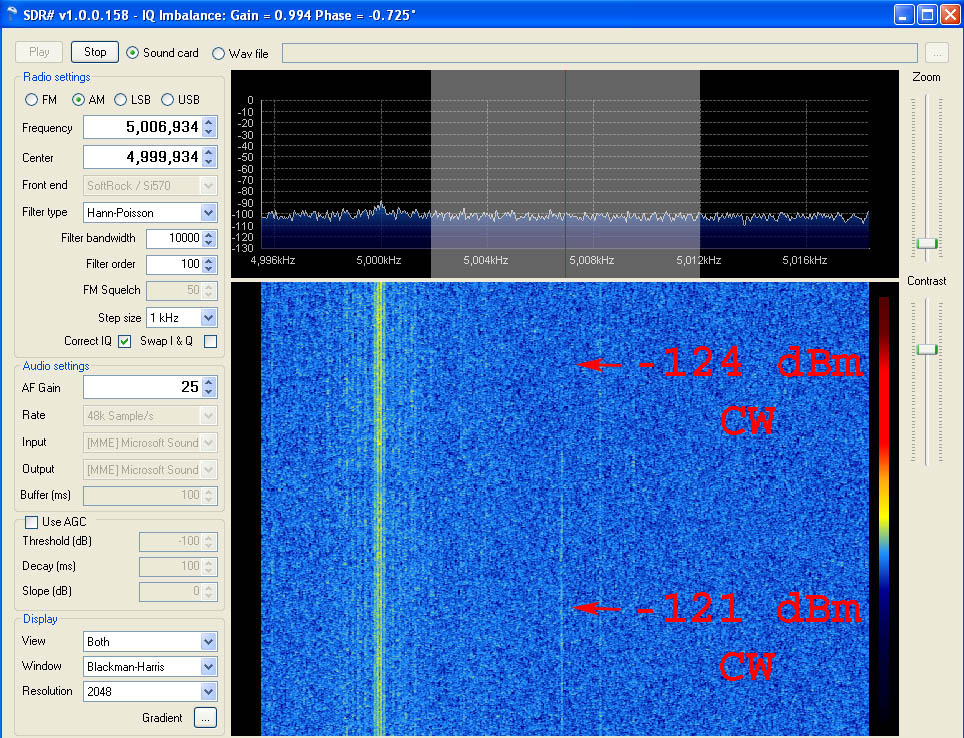Click the 5,004kHz axis label
The width and height of the screenshot is (964, 738).
486,260
